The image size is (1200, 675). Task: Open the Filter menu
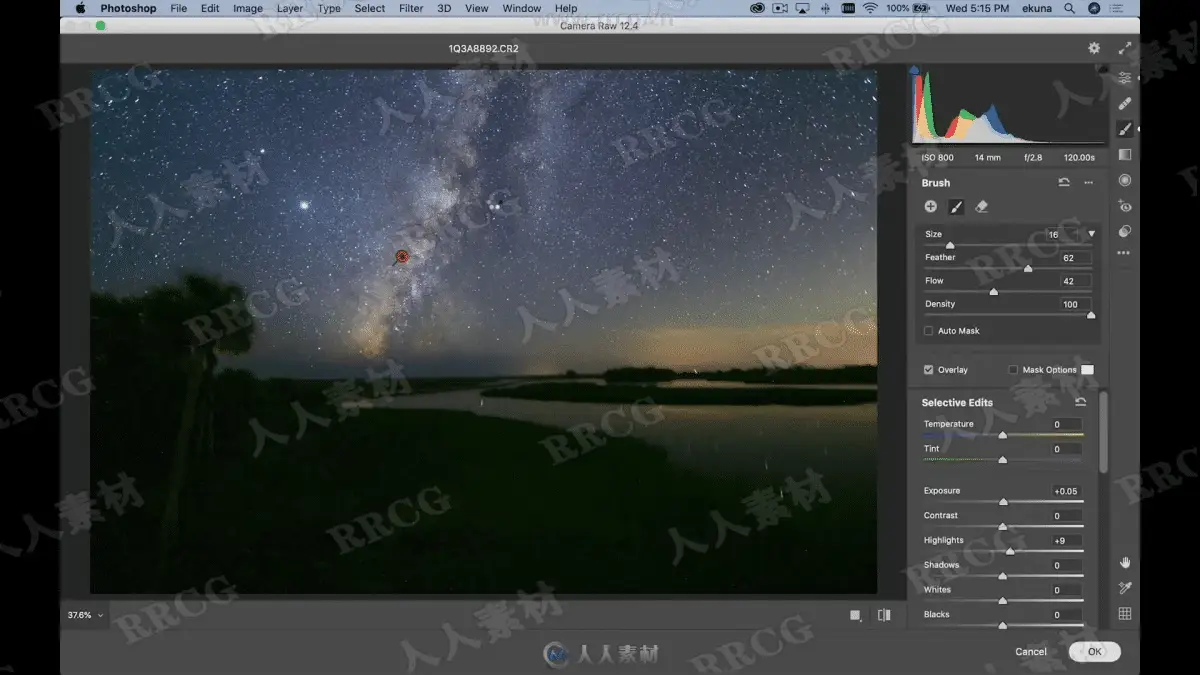point(411,8)
